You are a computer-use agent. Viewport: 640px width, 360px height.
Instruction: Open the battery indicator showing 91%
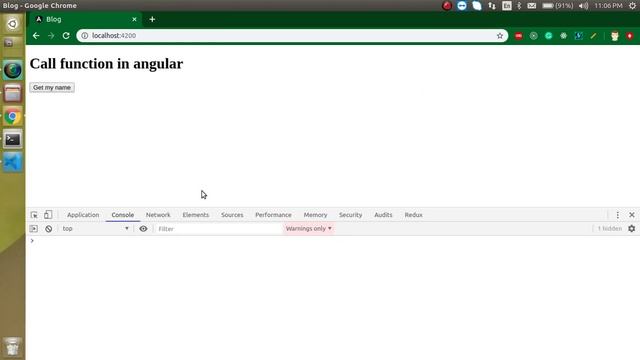coord(558,6)
